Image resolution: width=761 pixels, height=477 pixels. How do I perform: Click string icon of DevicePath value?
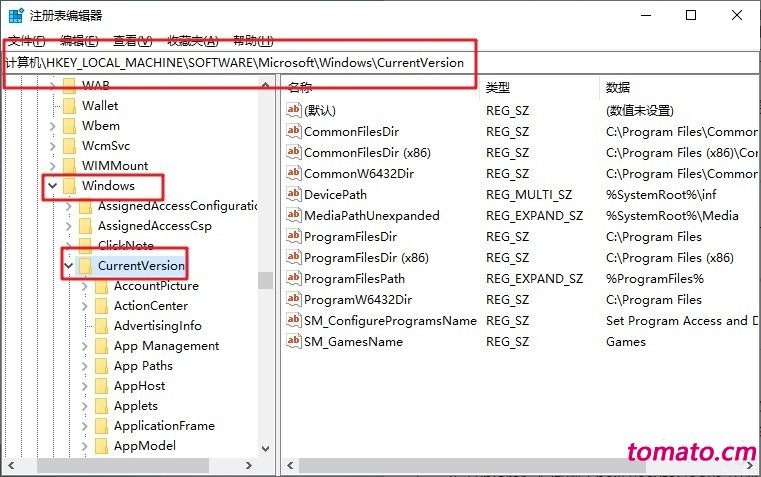293,194
